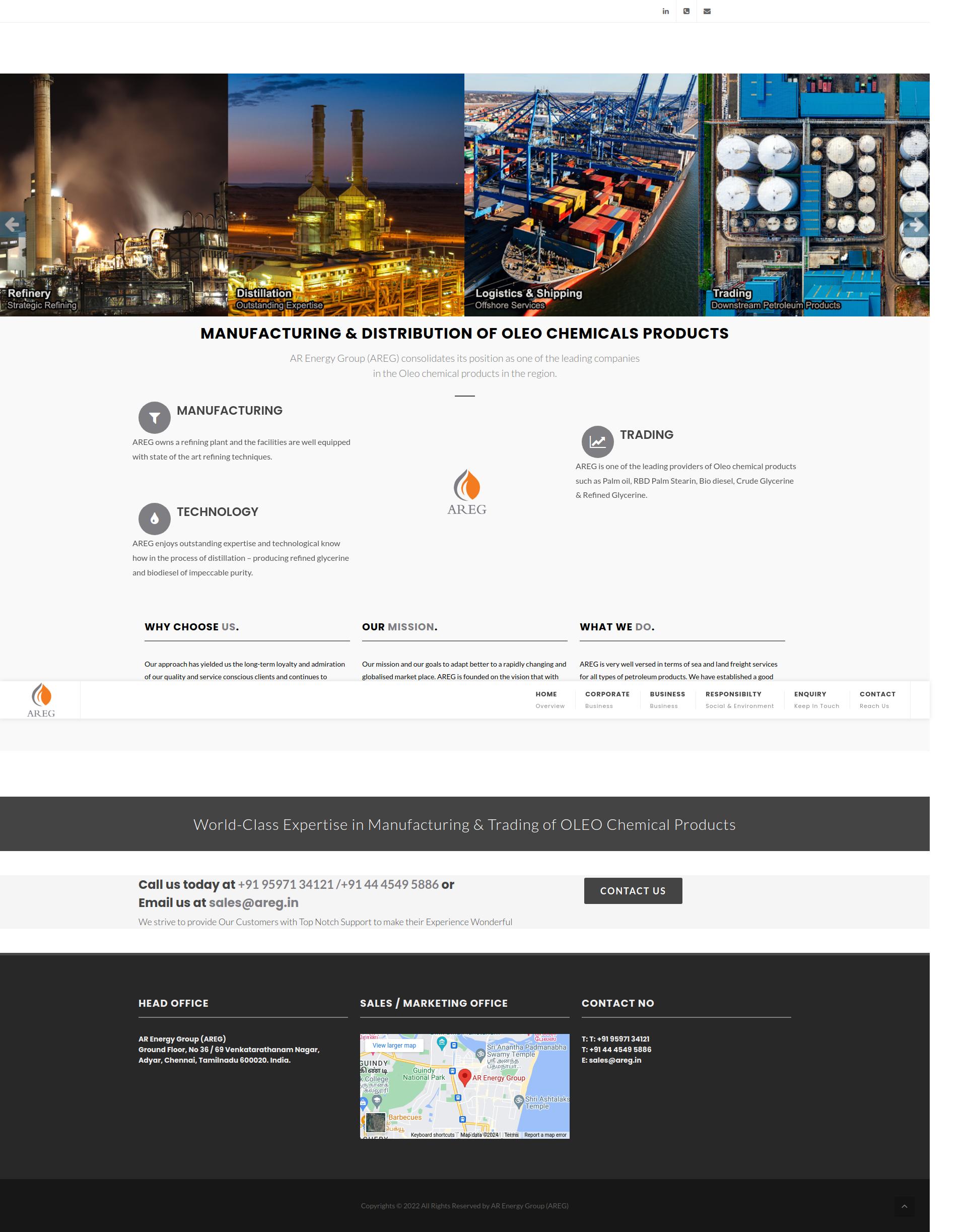Image resolution: width=967 pixels, height=1232 pixels.
Task: Open the Business menu item
Action: tap(667, 699)
